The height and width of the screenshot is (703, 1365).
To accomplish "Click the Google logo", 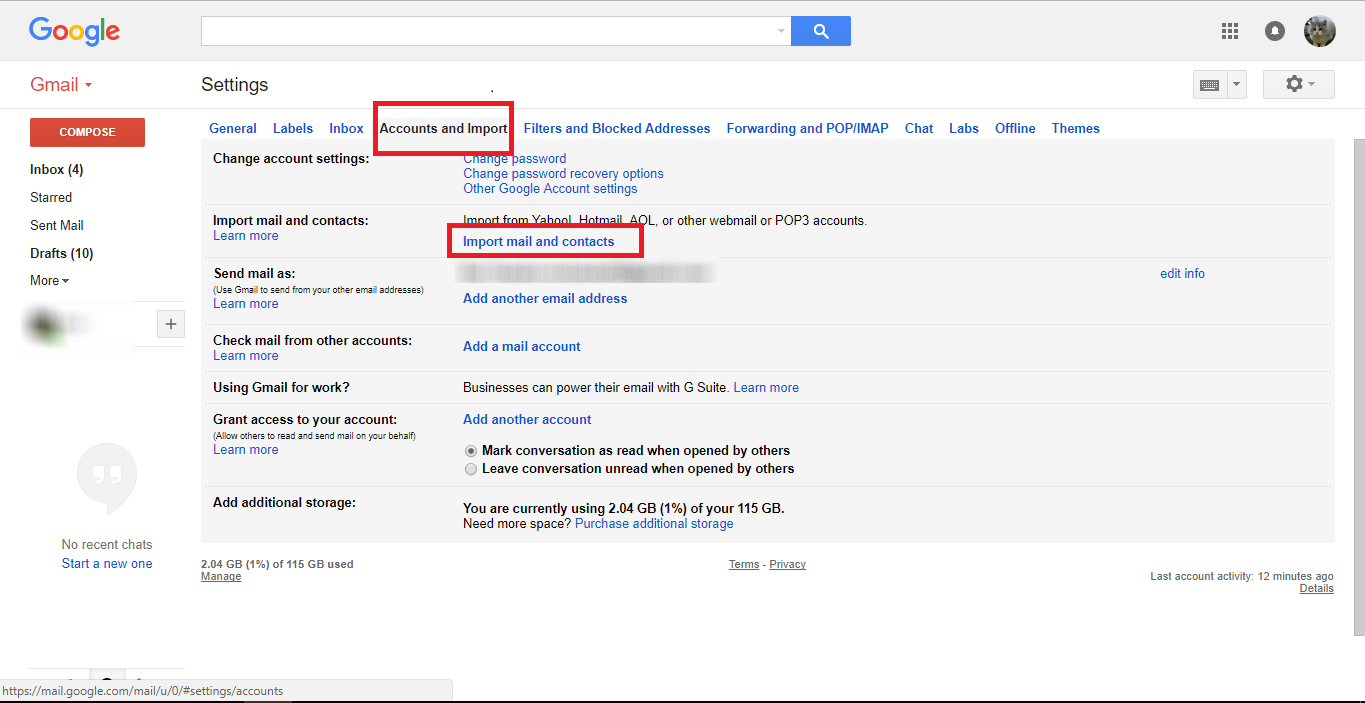I will pyautogui.click(x=74, y=31).
